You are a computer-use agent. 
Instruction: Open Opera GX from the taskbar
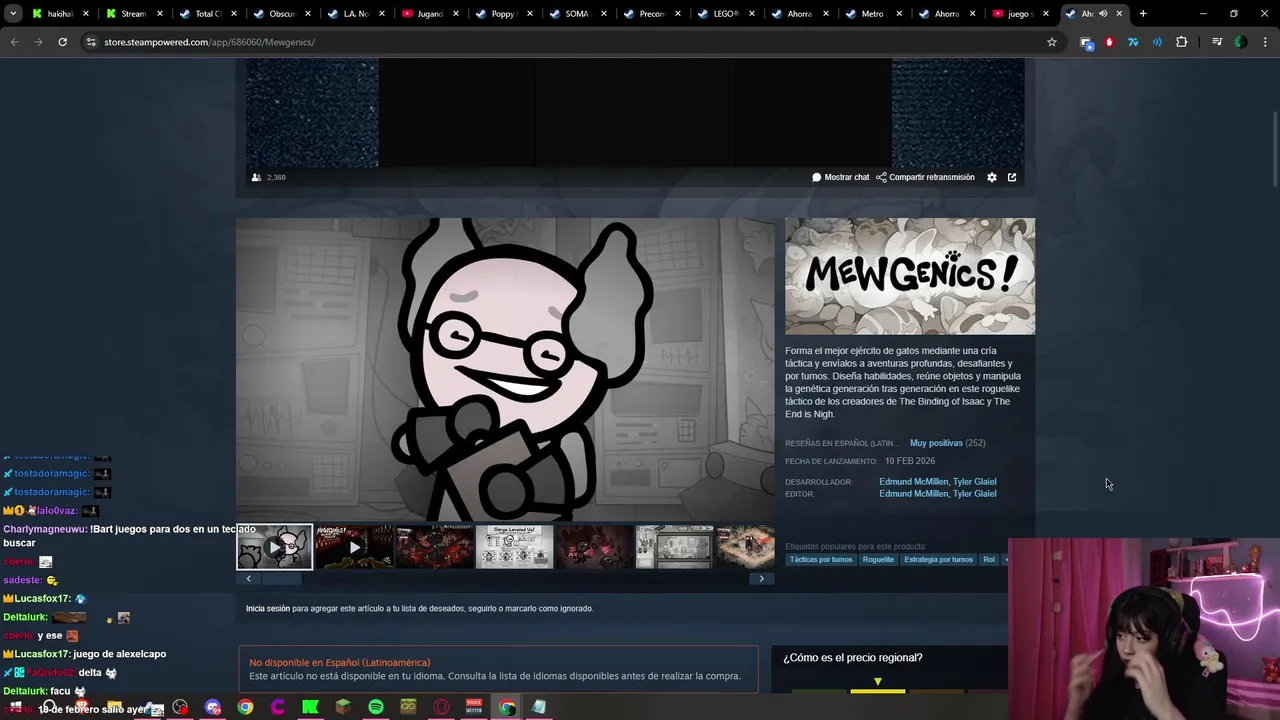441,707
